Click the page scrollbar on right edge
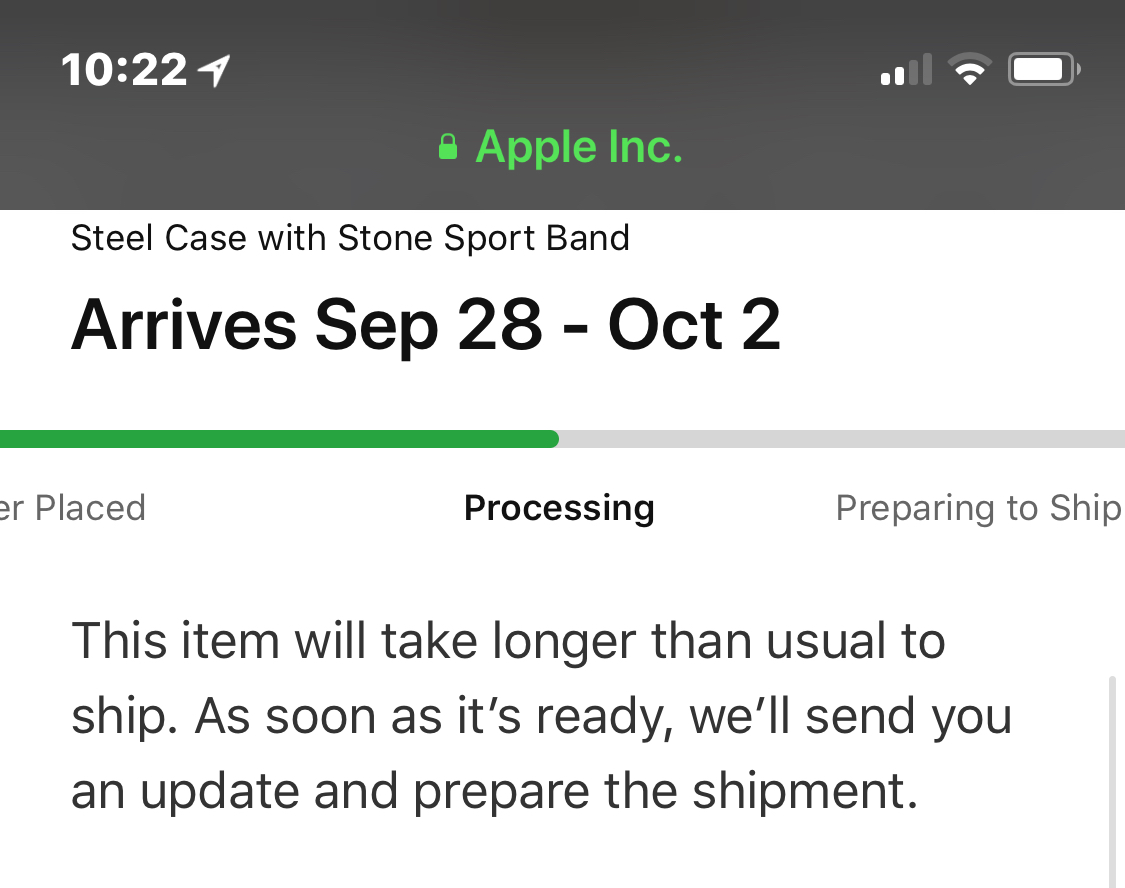This screenshot has width=1125, height=888. [1112, 780]
